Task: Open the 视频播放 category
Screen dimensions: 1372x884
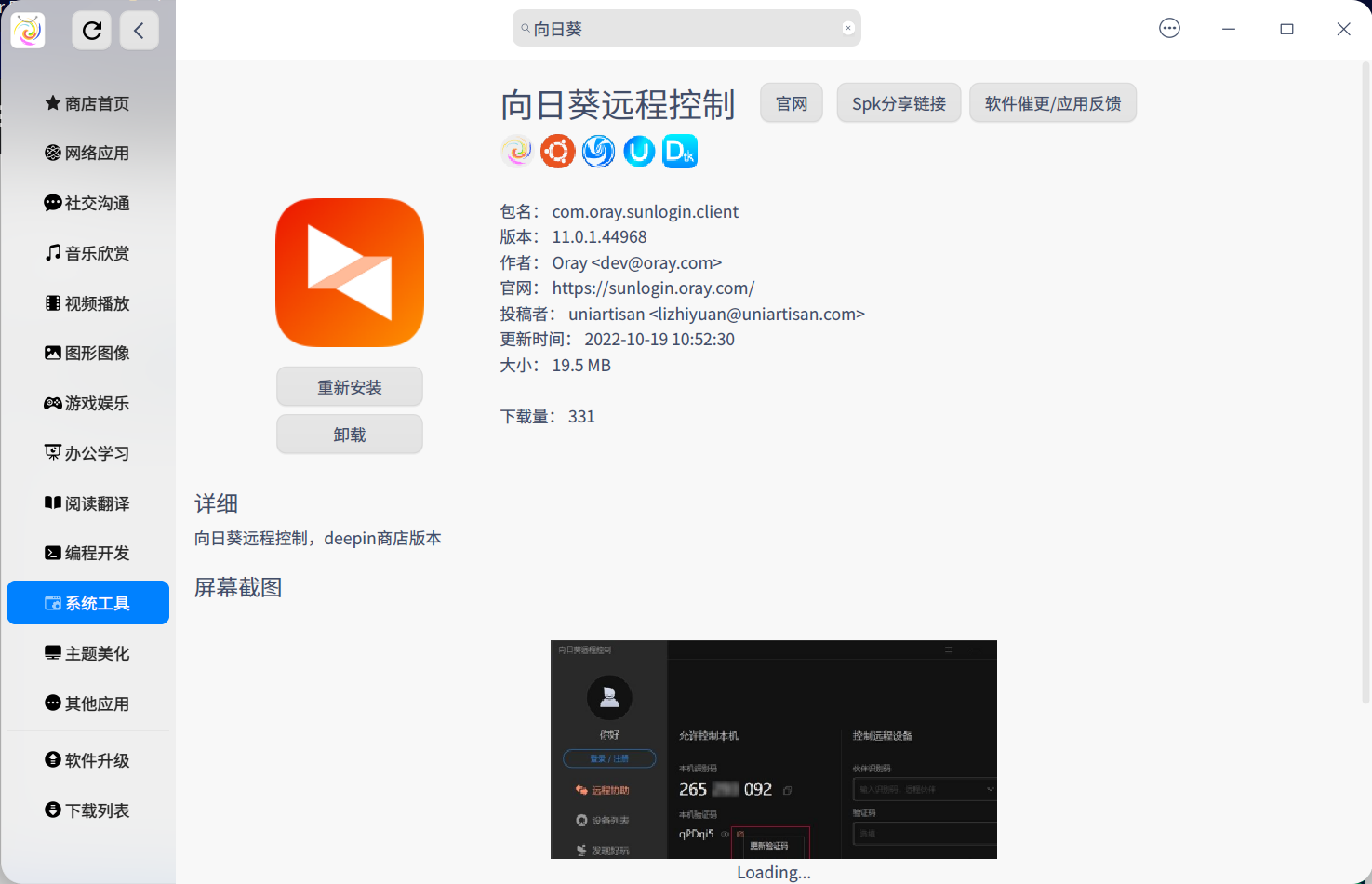Action: pos(88,302)
